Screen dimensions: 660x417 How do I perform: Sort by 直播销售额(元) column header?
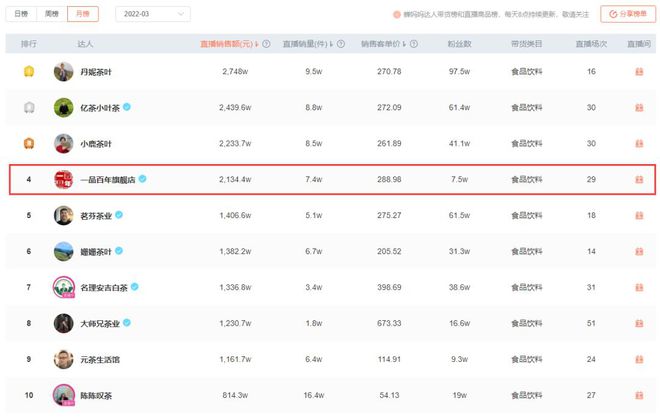[229, 44]
